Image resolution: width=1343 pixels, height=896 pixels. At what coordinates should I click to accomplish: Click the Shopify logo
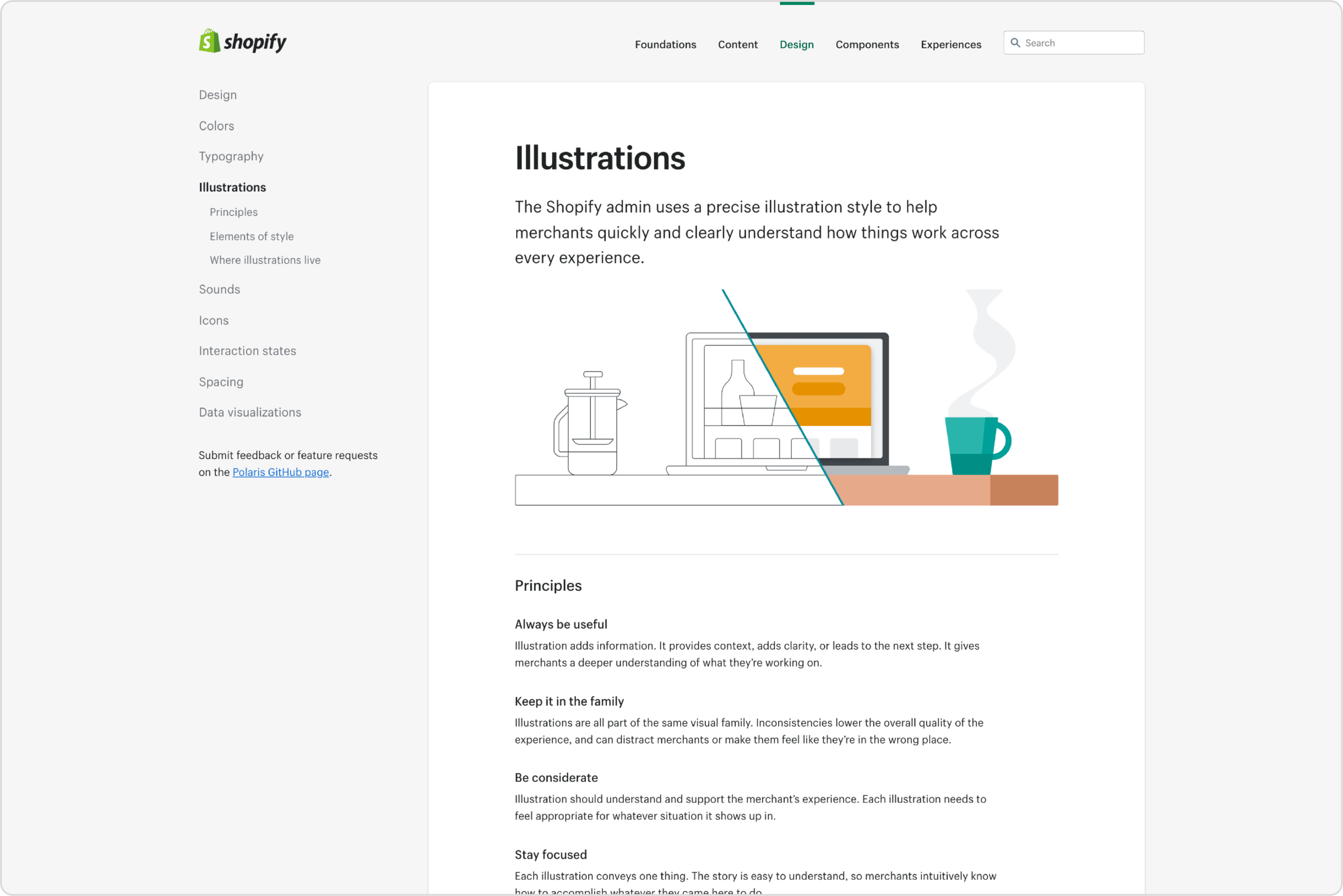pos(242,42)
